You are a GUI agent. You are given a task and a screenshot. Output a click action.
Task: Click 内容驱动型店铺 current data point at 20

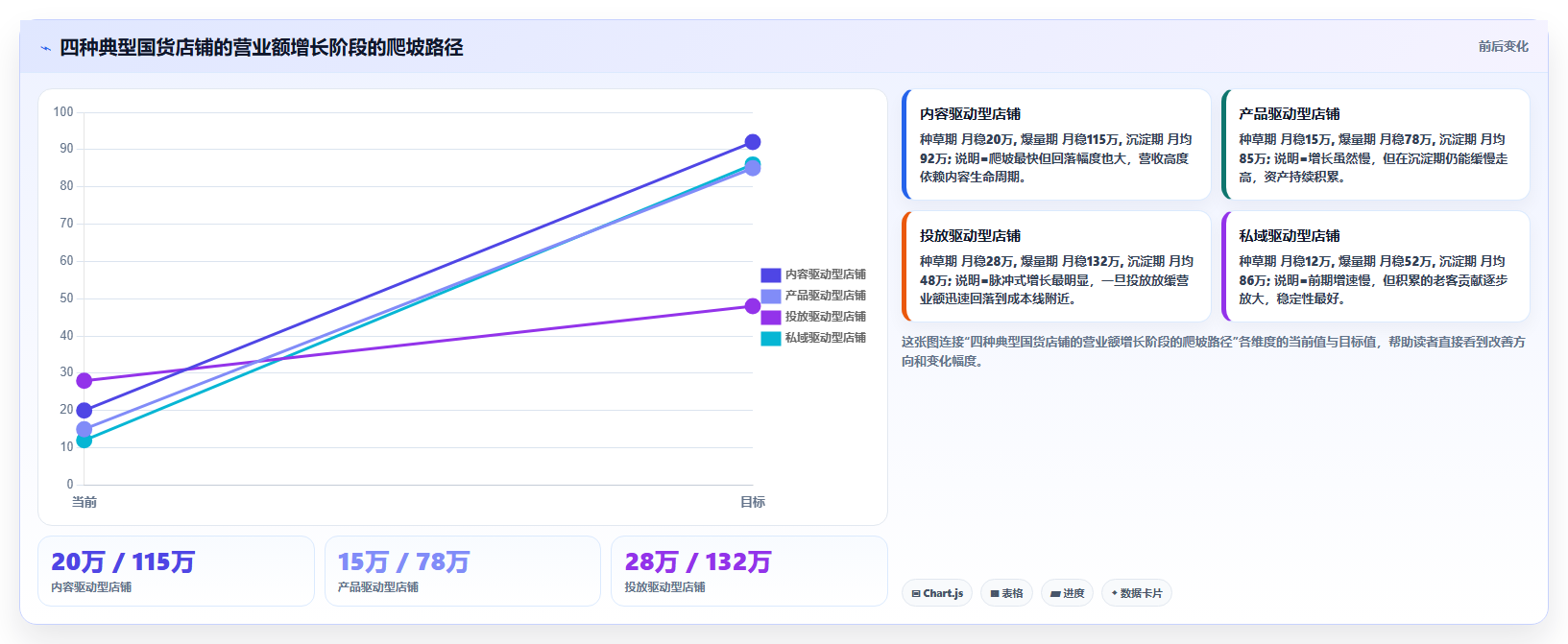pos(84,411)
